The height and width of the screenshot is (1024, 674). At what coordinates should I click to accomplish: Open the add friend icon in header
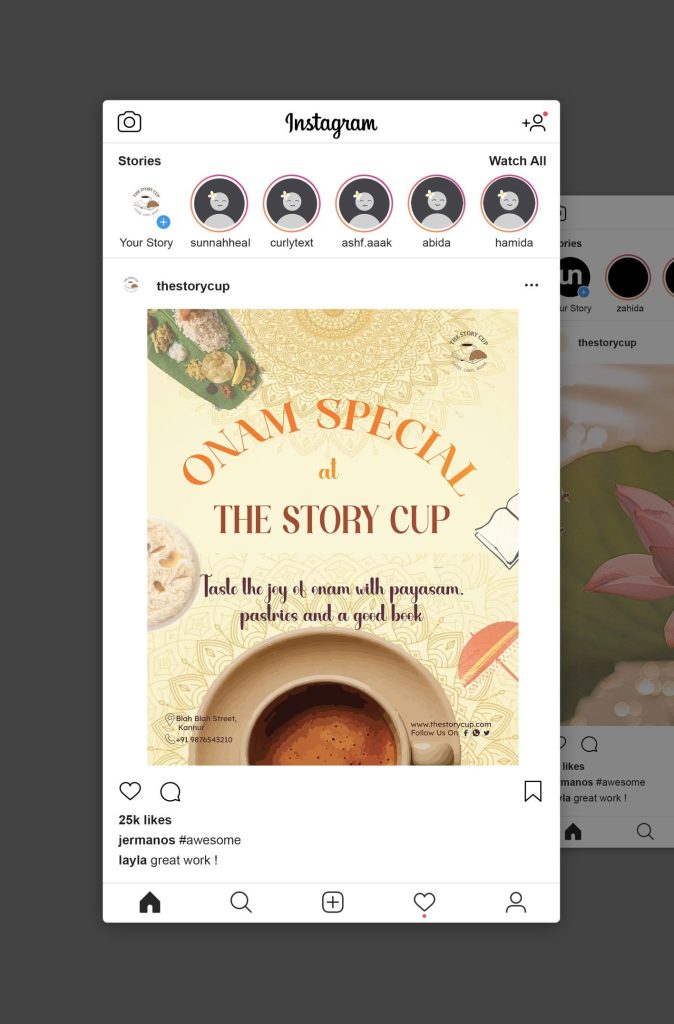click(534, 122)
